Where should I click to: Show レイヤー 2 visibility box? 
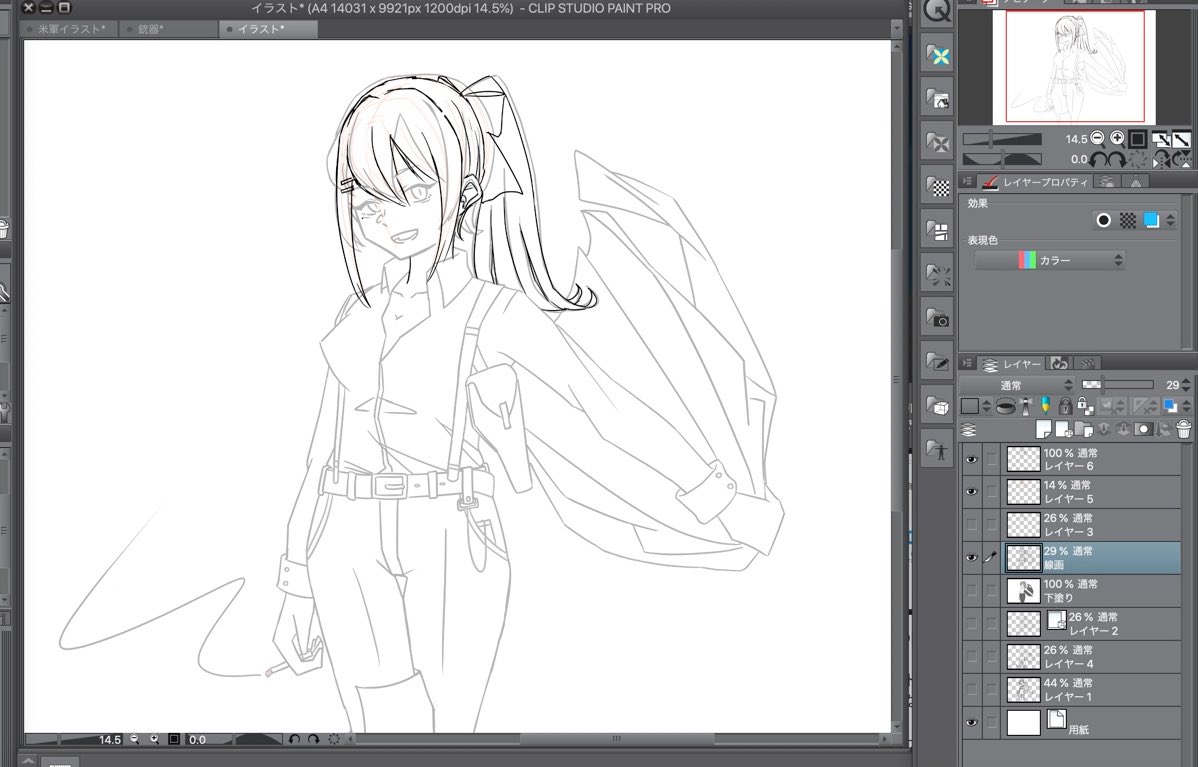[971, 623]
